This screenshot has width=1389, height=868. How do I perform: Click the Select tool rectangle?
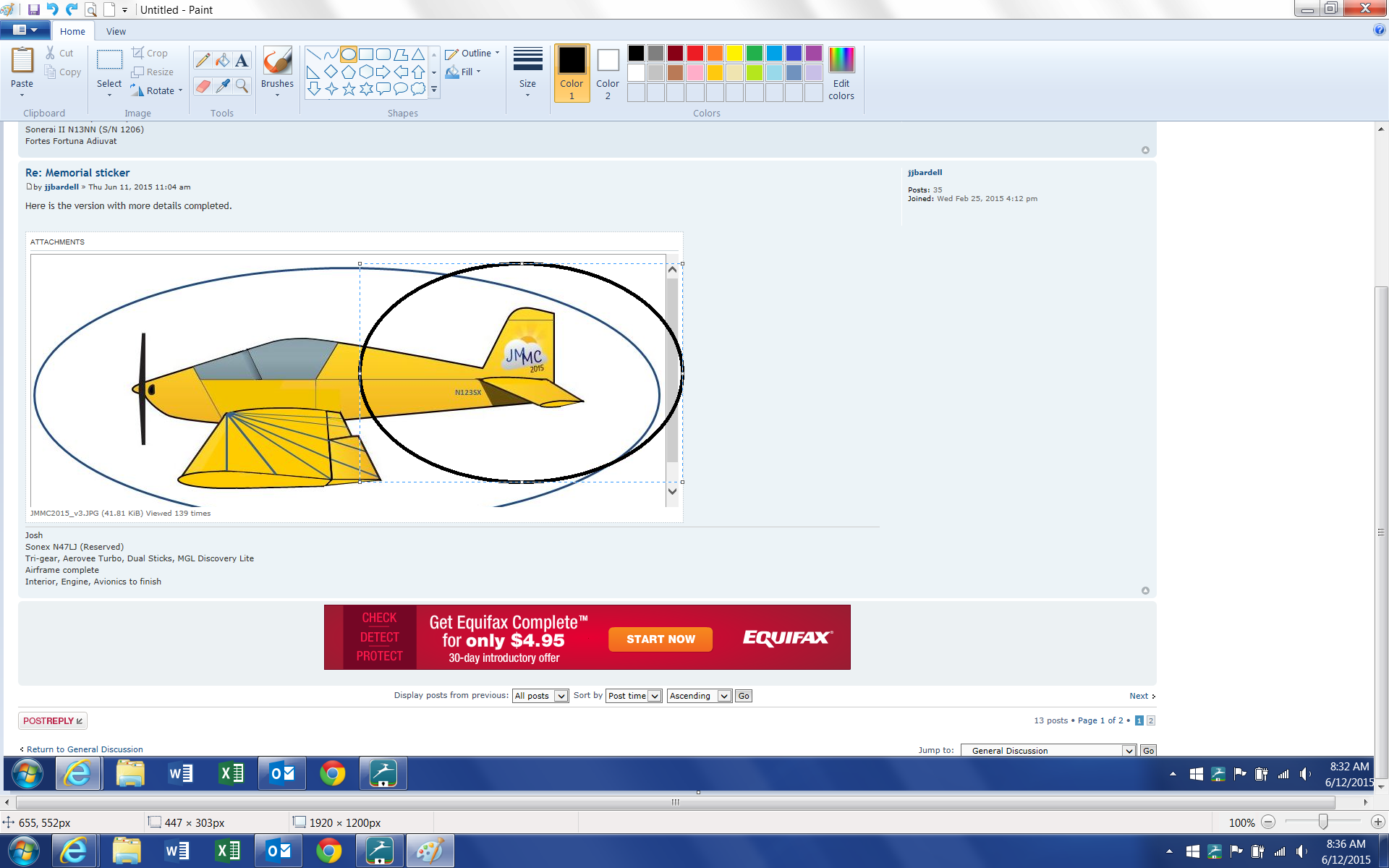pyautogui.click(x=109, y=60)
